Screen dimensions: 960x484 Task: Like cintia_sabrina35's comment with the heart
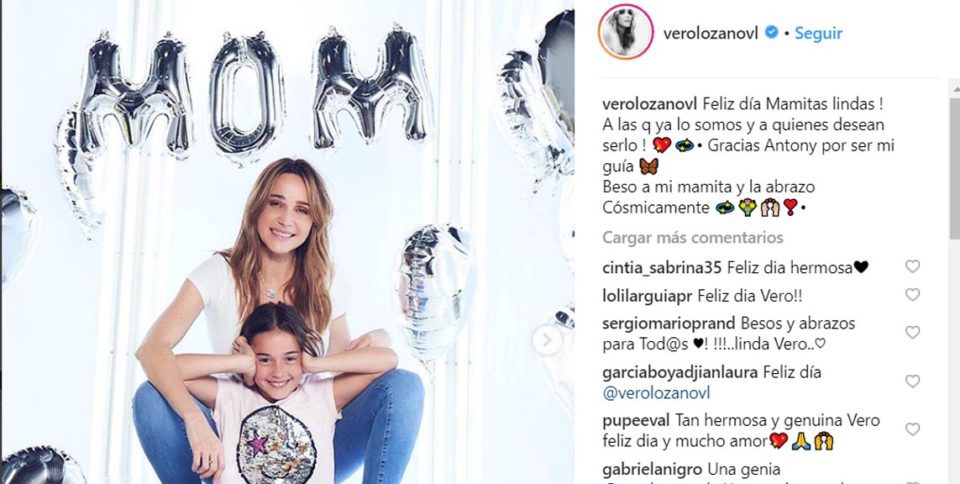(x=912, y=267)
